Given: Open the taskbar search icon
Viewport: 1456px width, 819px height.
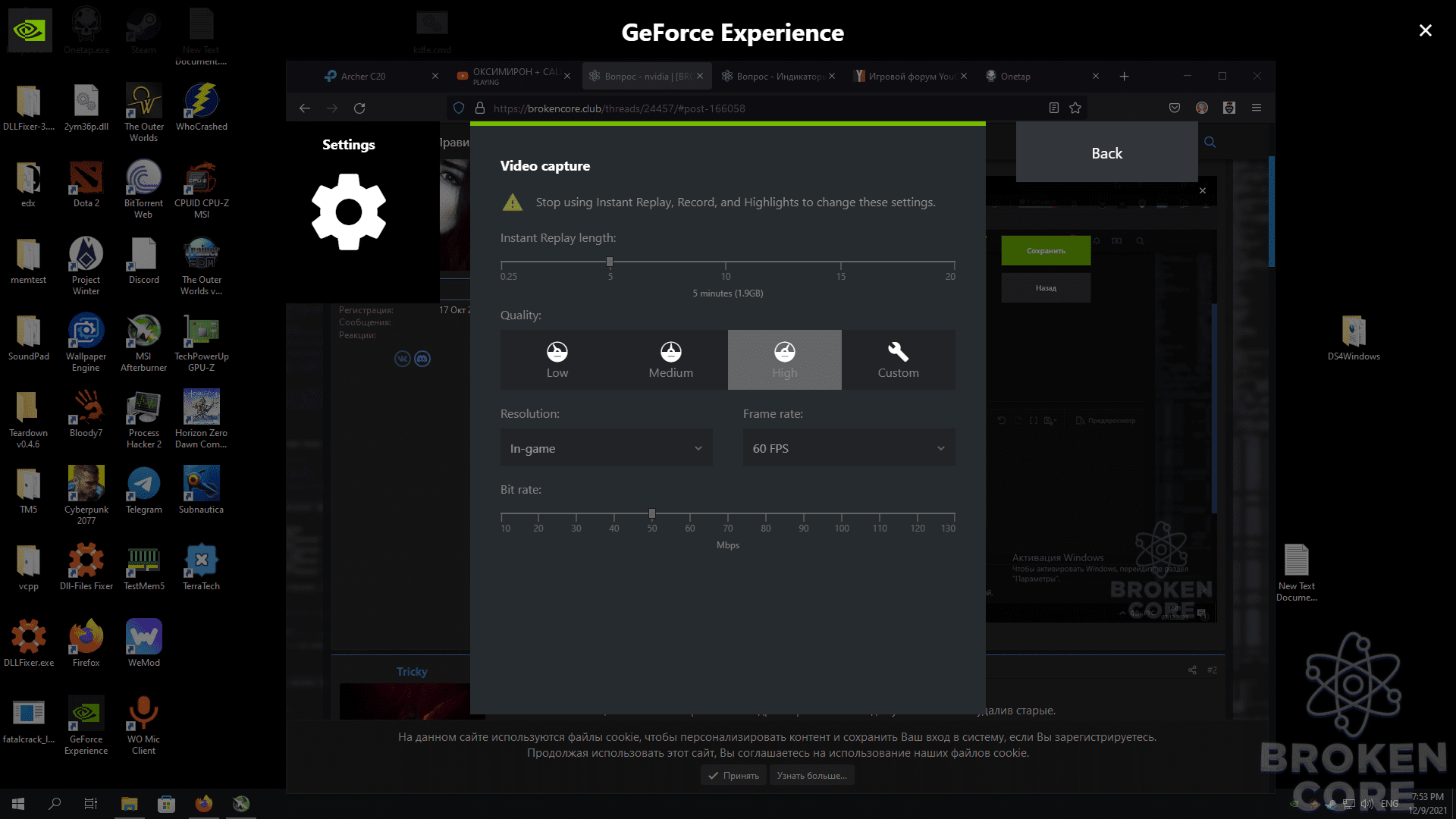Looking at the screenshot, I should point(55,804).
